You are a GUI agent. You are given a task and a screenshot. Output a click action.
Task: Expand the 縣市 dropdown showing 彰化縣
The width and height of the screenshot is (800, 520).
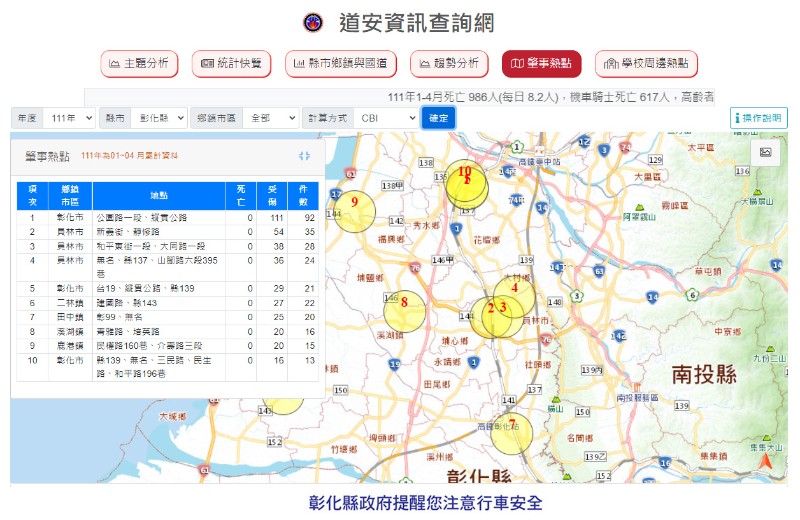point(158,118)
